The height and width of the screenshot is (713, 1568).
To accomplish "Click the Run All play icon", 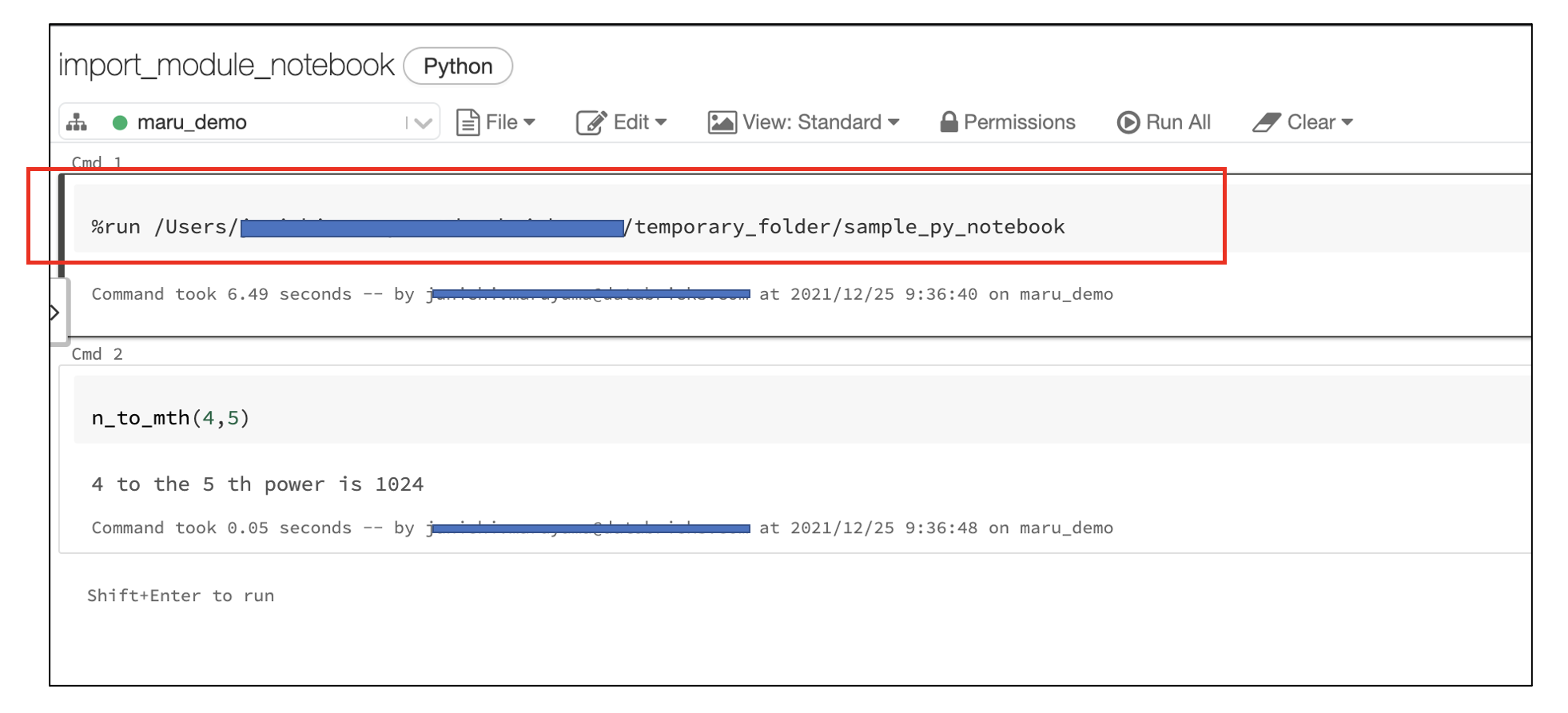I will 1128,122.
